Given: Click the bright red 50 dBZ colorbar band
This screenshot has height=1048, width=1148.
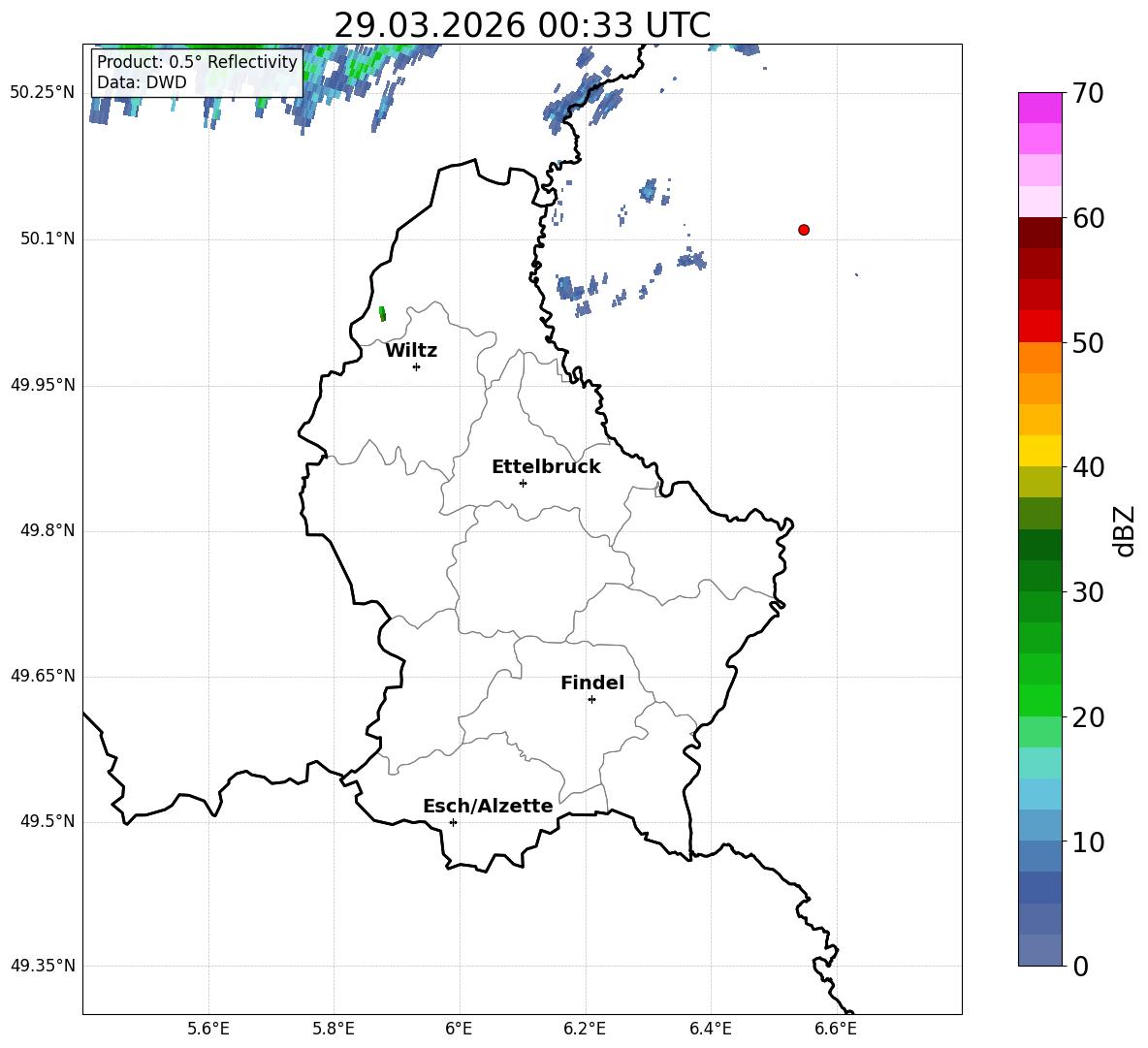Looking at the screenshot, I should (1040, 327).
